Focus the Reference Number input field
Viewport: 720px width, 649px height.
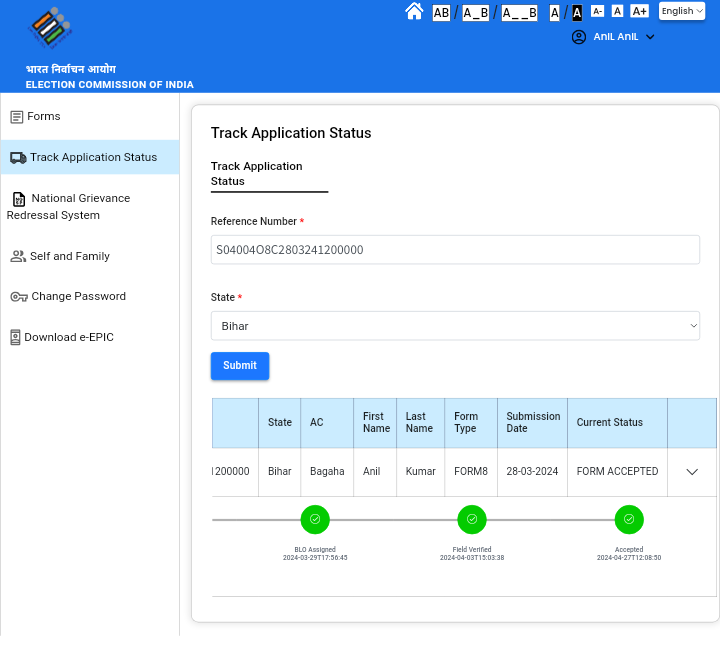point(455,250)
